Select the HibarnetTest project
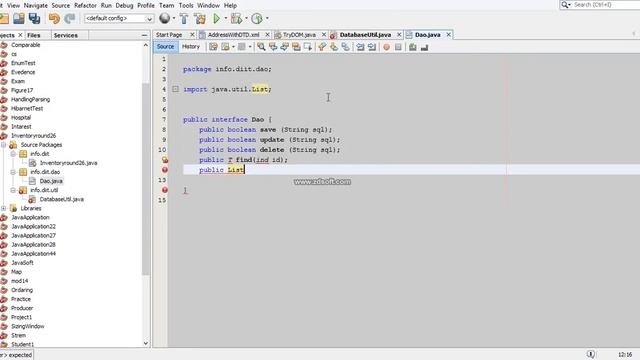Screen dimensions: 640x360 (27, 109)
